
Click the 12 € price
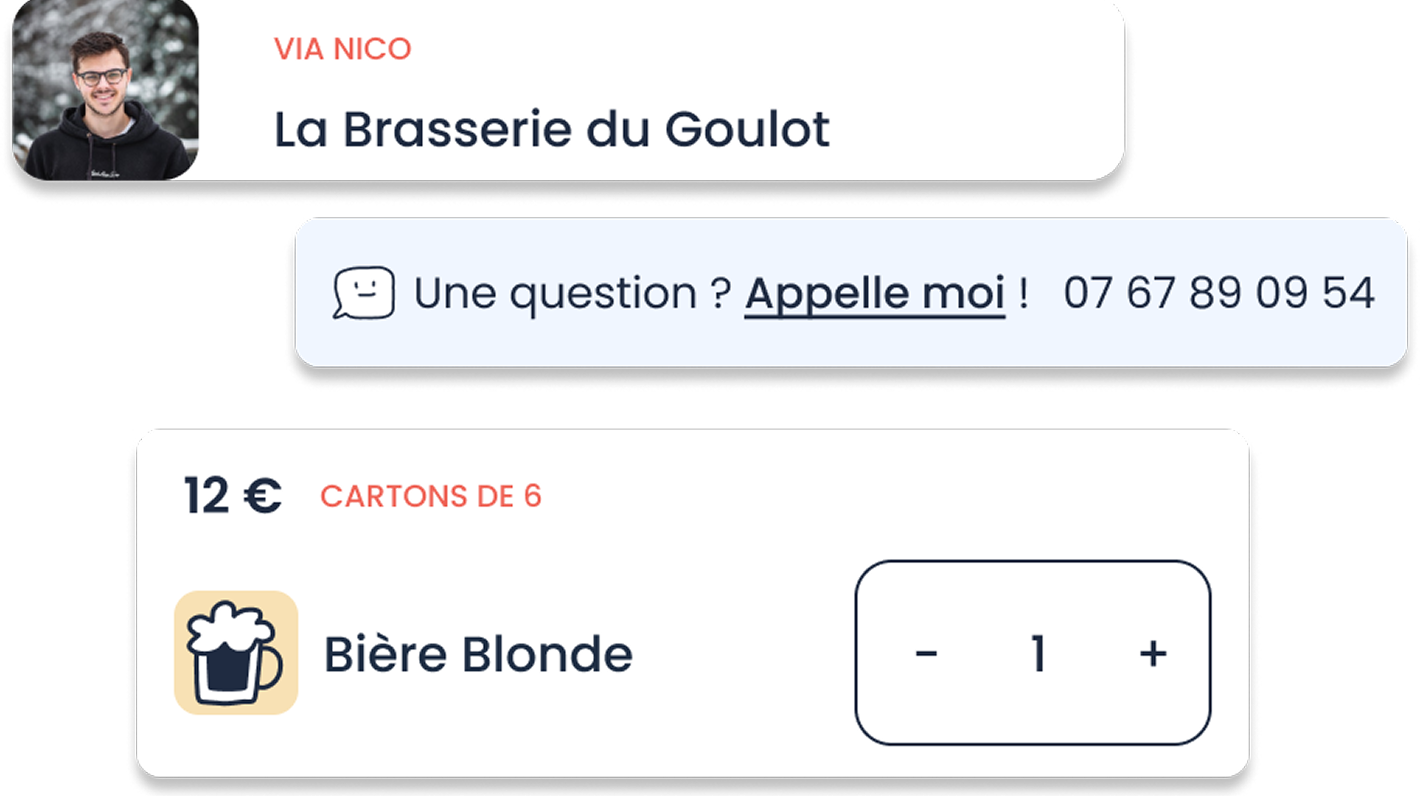coord(232,496)
